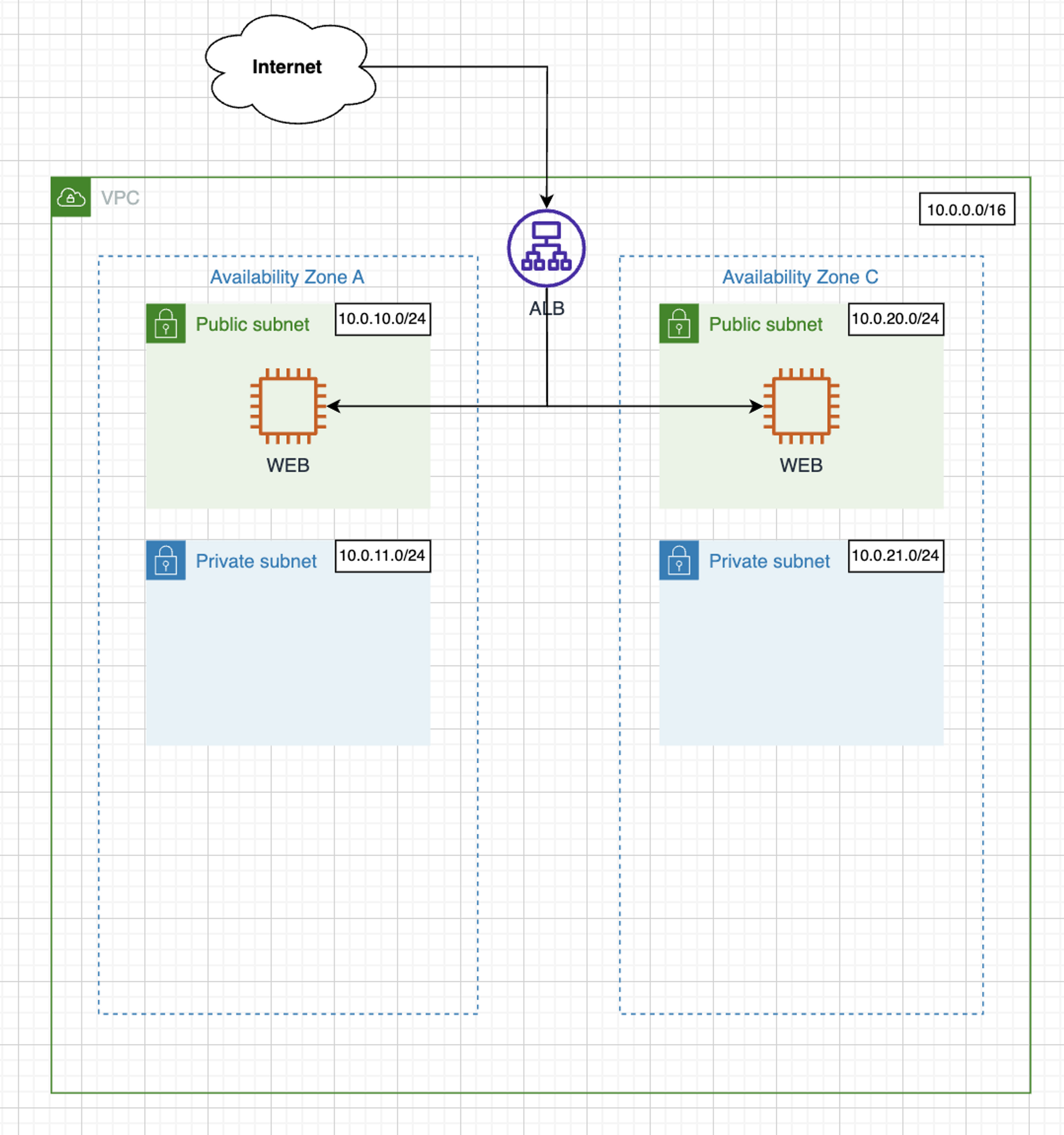
Task: Select the 10.0.21.0/24 CIDR label
Action: tap(895, 556)
